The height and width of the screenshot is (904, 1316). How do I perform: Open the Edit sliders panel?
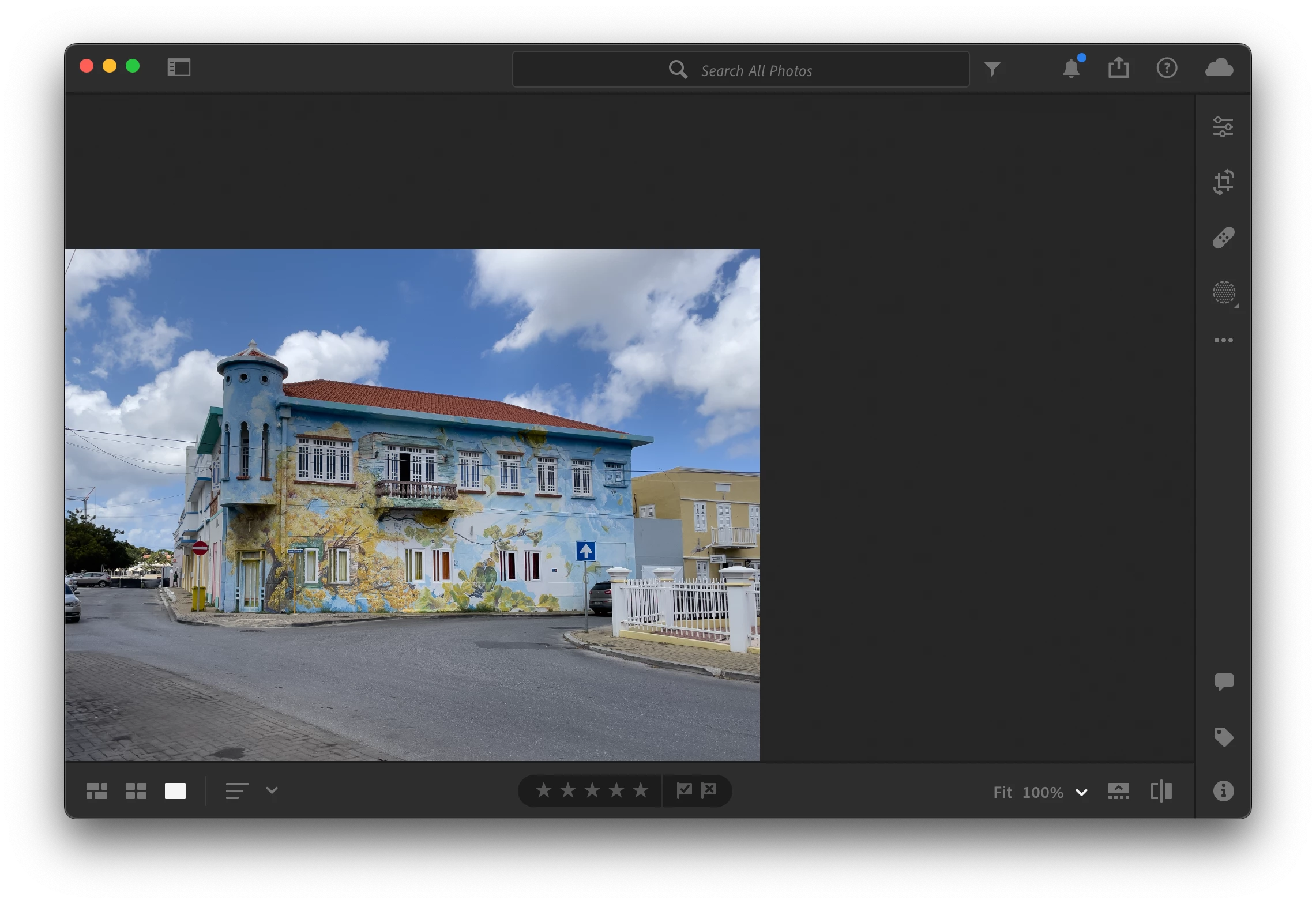(1223, 127)
